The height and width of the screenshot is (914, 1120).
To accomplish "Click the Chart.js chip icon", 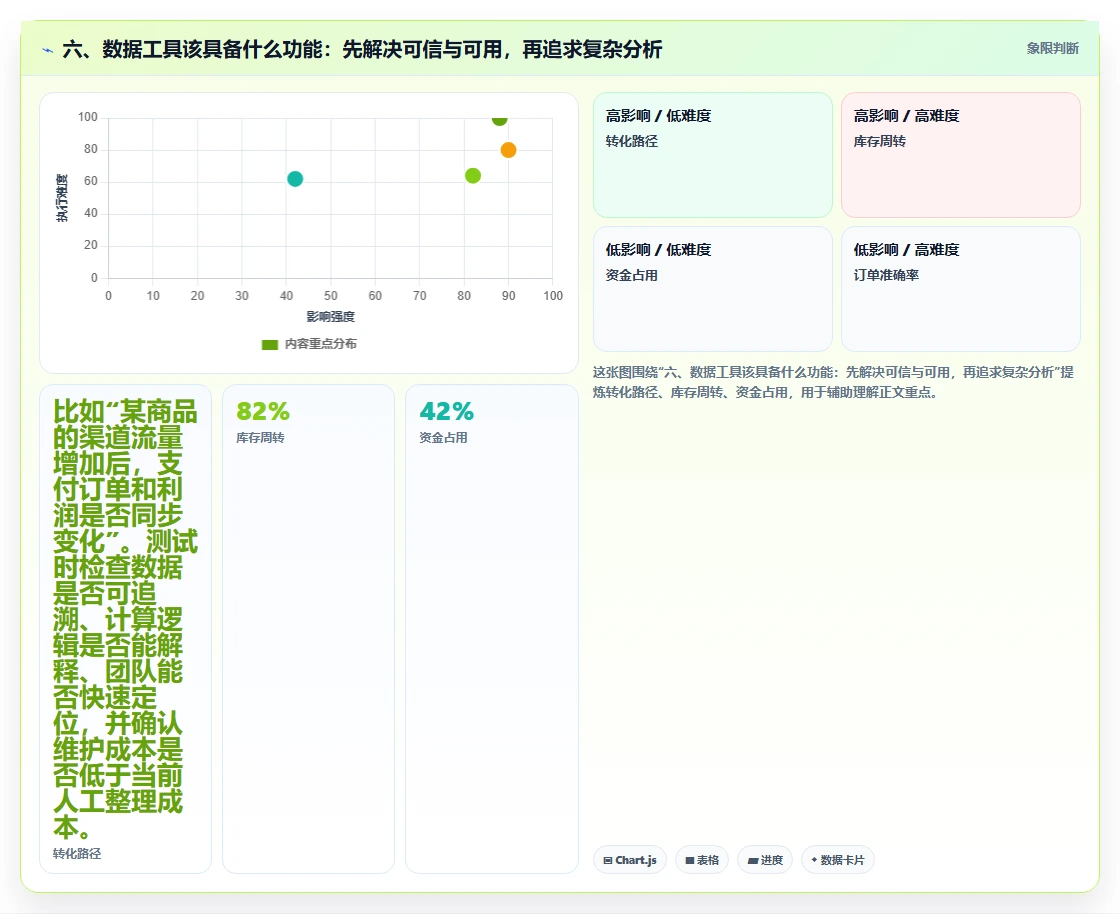I will pyautogui.click(x=608, y=860).
